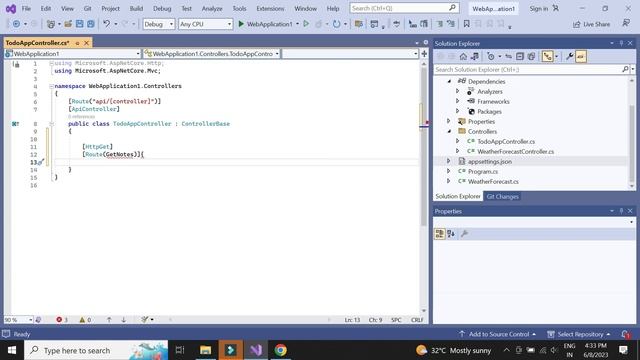Screen dimensions: 640x360
Task: Click the feedback person icon beside Live Share
Action: point(626,24)
